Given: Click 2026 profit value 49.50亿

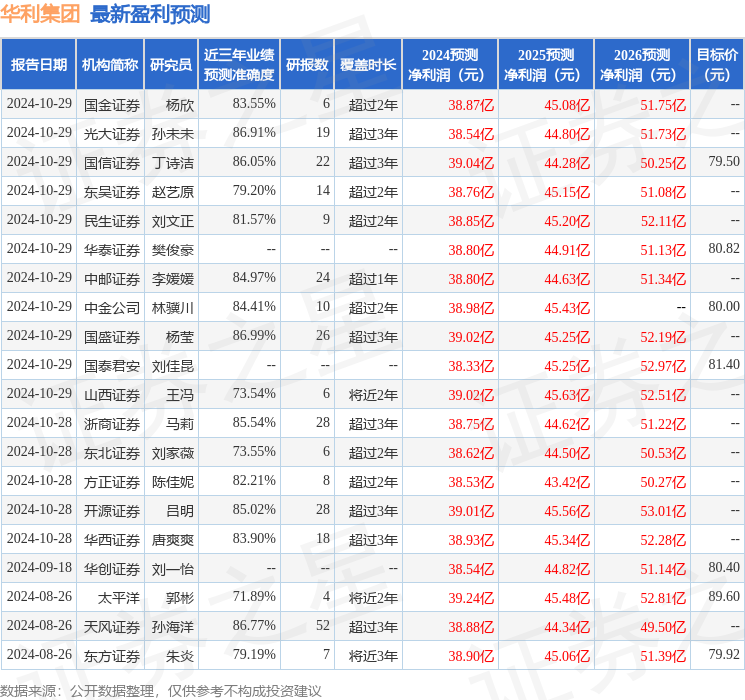Looking at the screenshot, I should tap(663, 627).
